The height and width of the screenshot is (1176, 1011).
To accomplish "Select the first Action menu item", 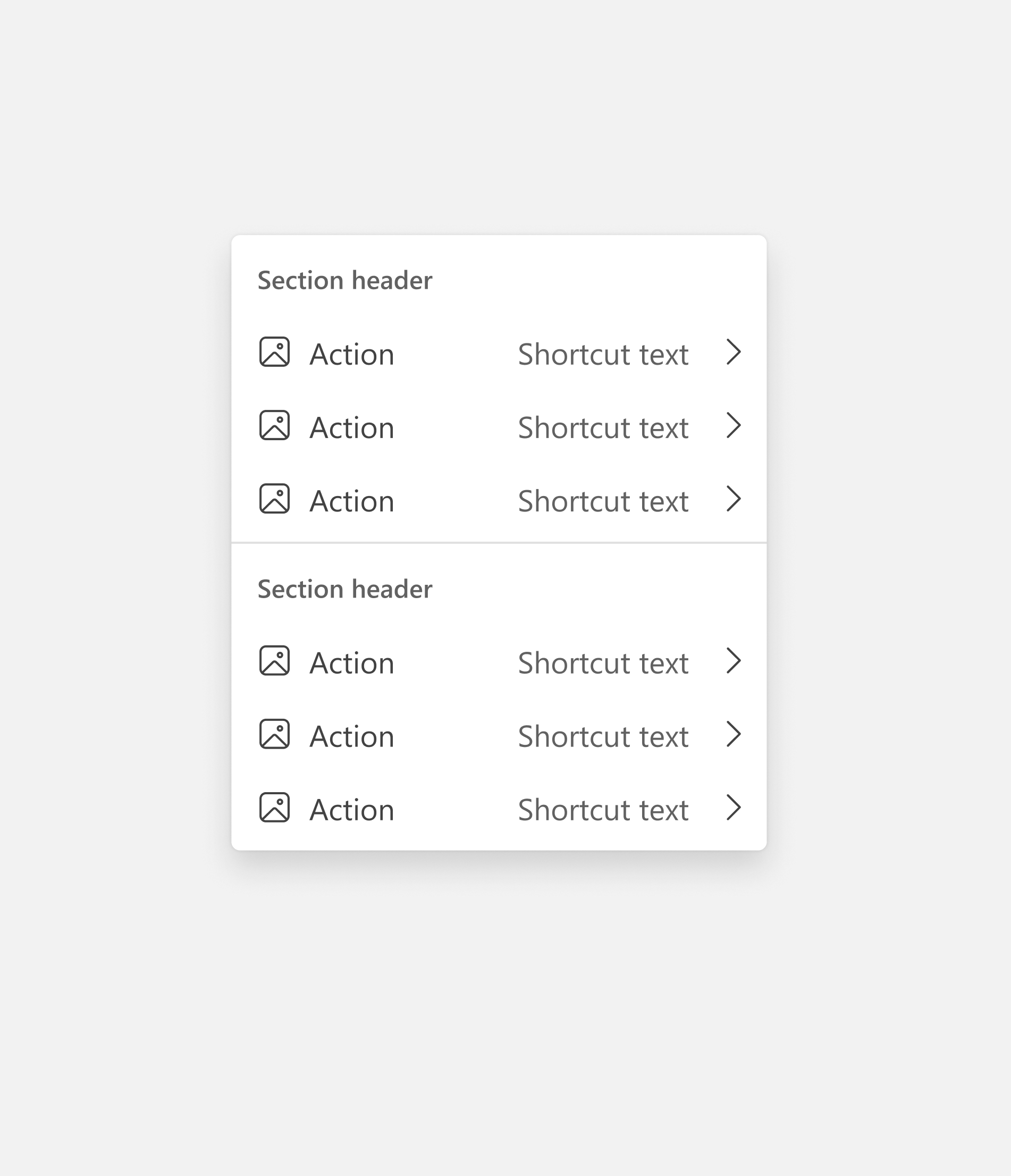I will coord(351,353).
